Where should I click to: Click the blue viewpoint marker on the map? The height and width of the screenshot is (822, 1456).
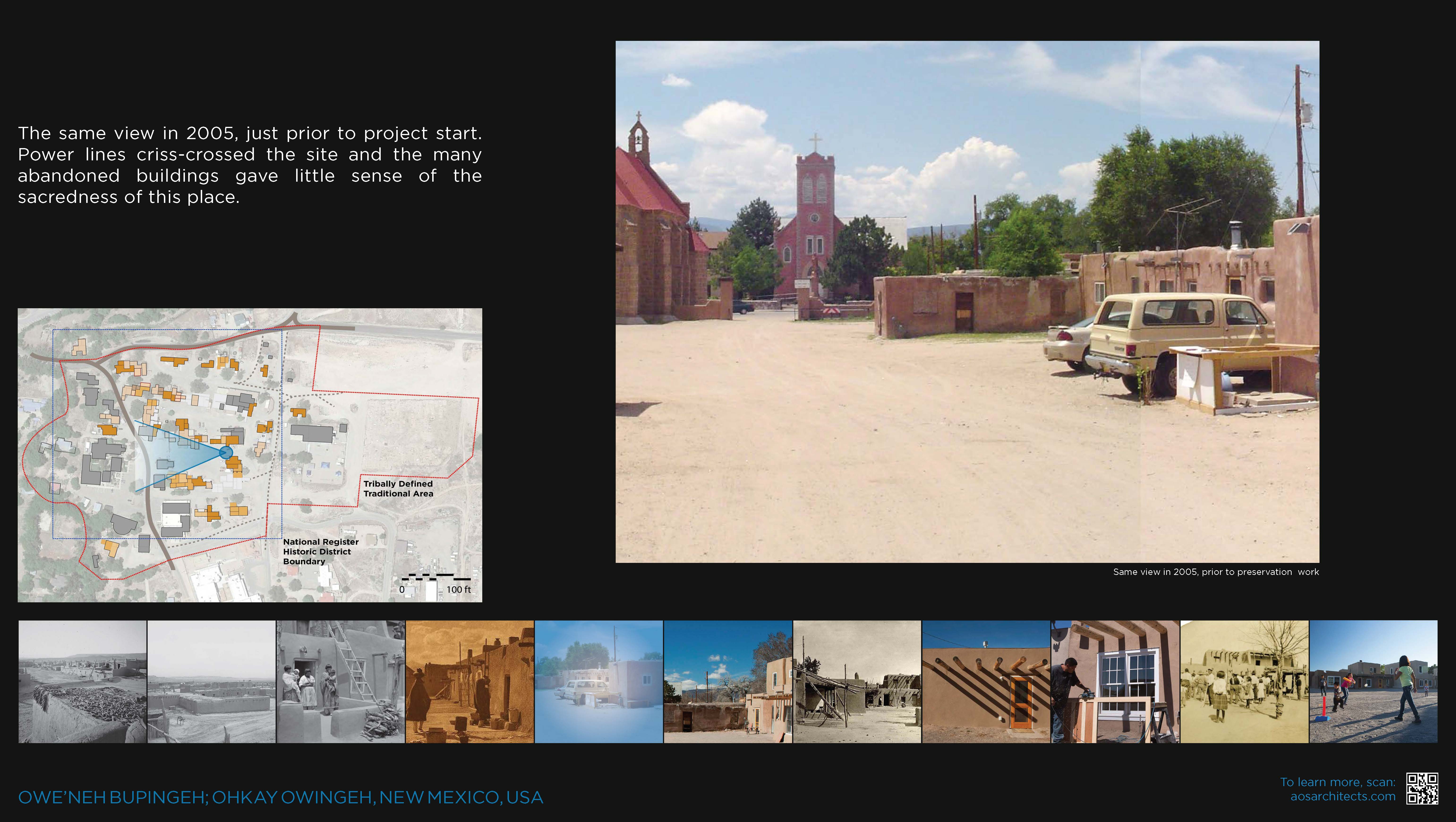(226, 452)
